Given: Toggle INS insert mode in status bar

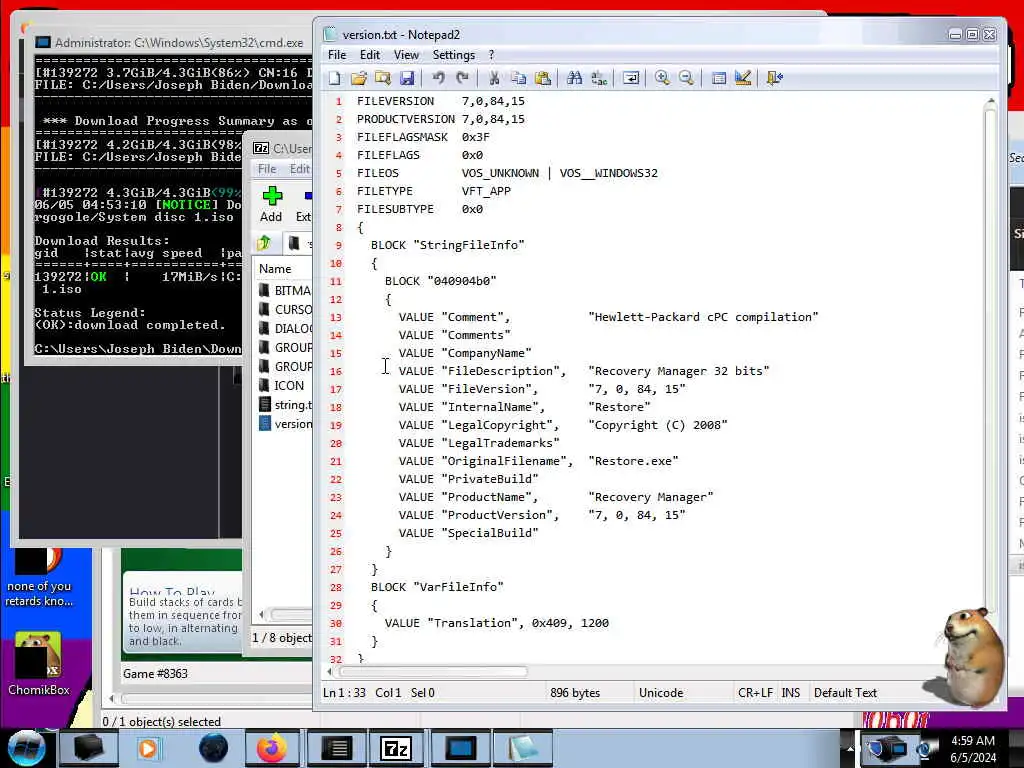Looking at the screenshot, I should coord(791,693).
